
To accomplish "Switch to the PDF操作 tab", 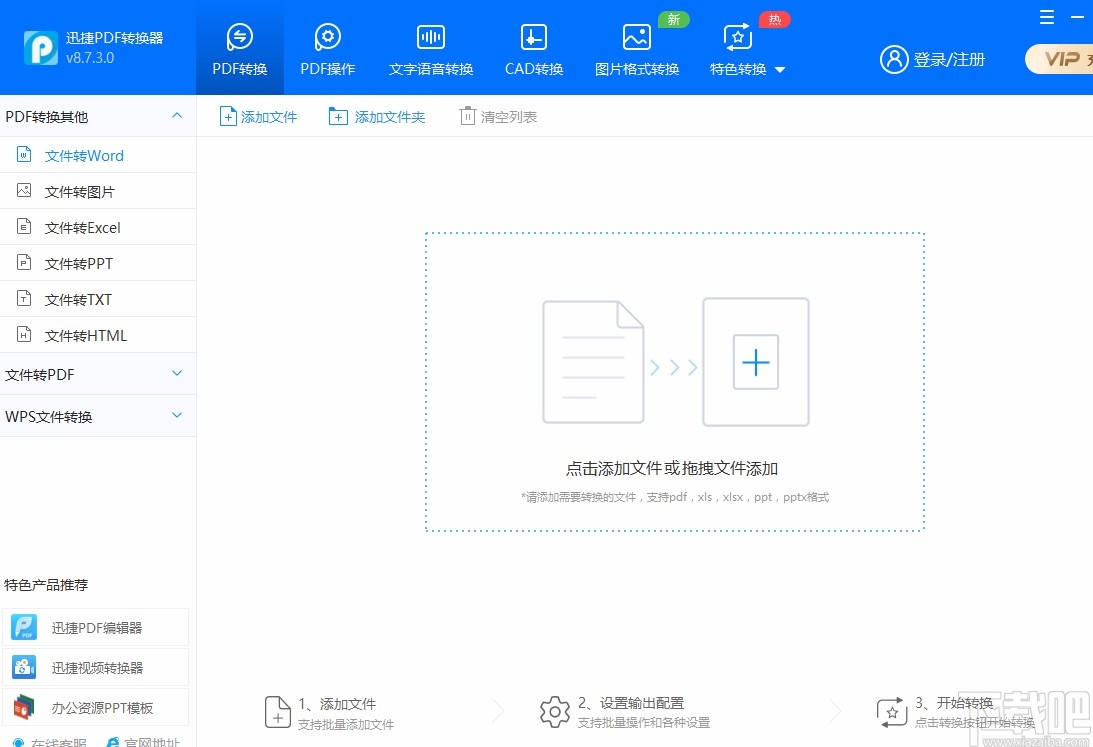I will point(327,47).
